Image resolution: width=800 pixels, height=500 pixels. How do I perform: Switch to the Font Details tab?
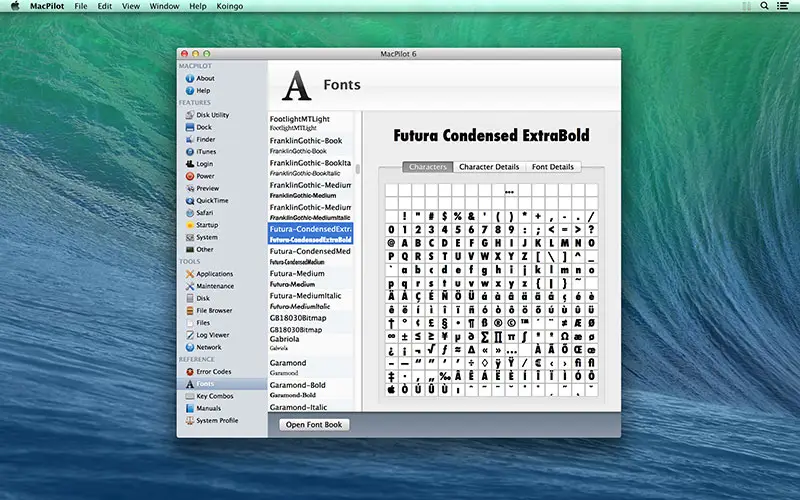[553, 167]
